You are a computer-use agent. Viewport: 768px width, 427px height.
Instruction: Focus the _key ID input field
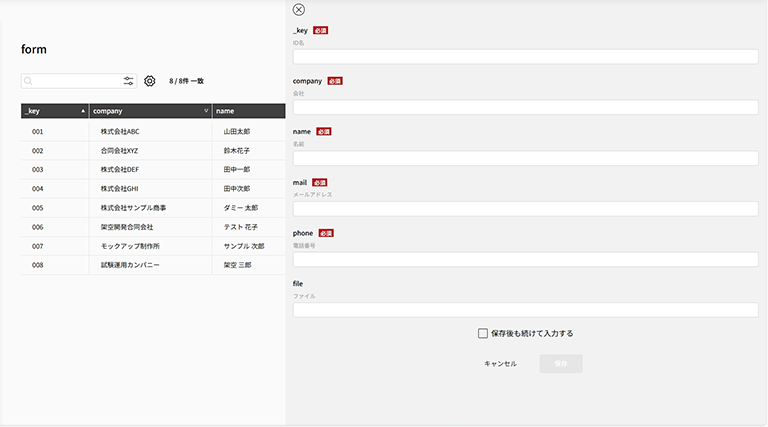(x=526, y=57)
